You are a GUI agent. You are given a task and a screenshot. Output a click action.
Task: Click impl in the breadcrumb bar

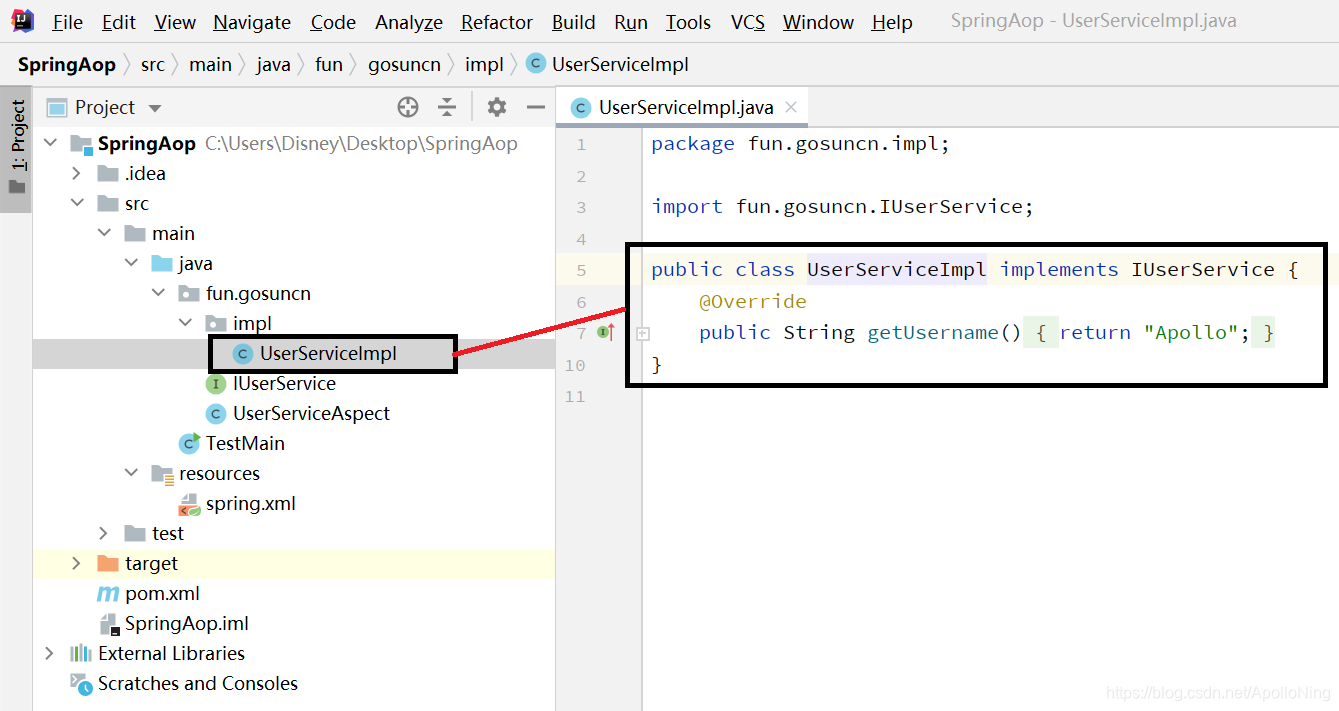tap(484, 65)
